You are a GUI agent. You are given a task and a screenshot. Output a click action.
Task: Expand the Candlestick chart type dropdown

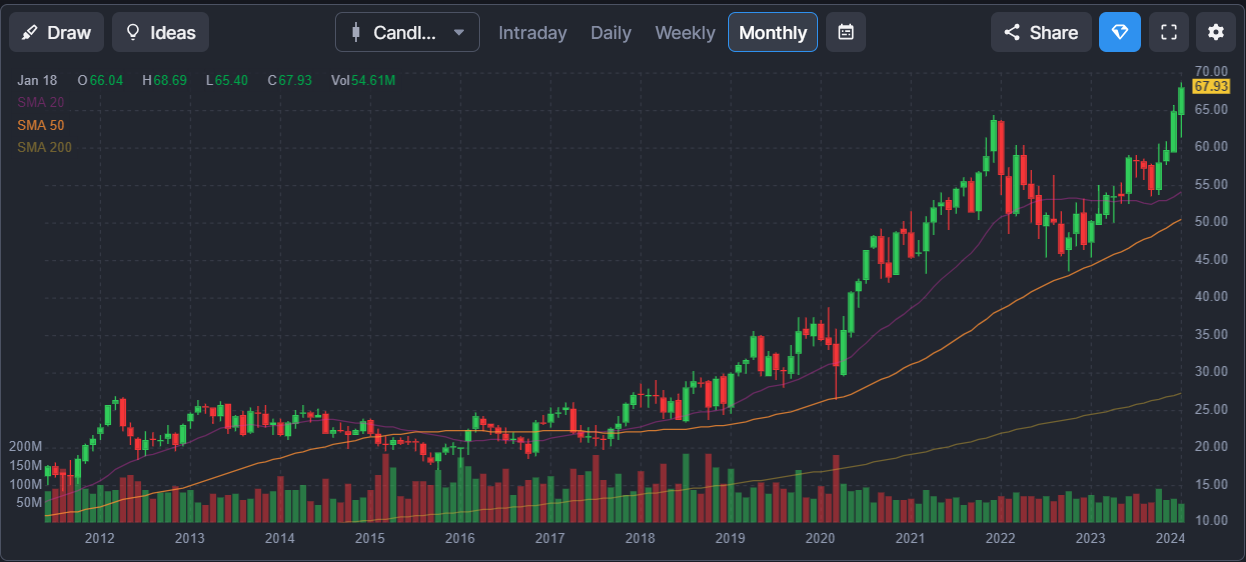pos(406,32)
